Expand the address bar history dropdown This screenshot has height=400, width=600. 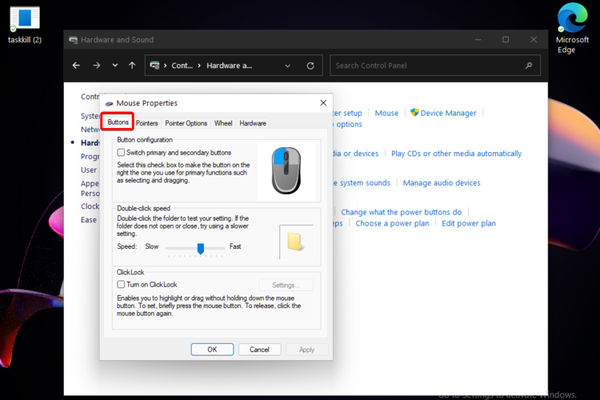tap(289, 66)
